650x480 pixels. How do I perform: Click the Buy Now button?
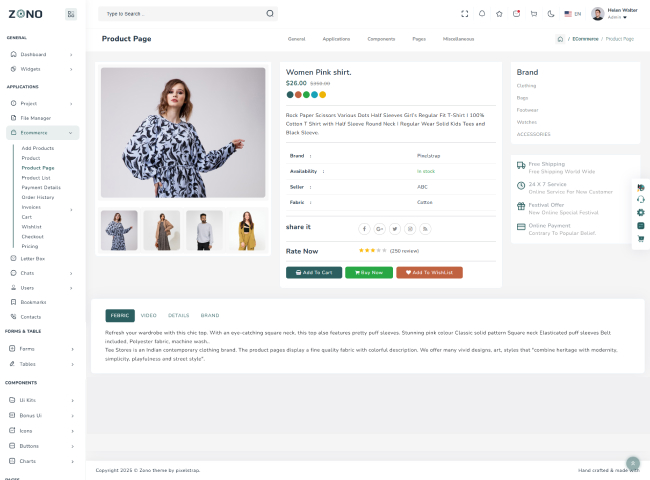pyautogui.click(x=369, y=272)
